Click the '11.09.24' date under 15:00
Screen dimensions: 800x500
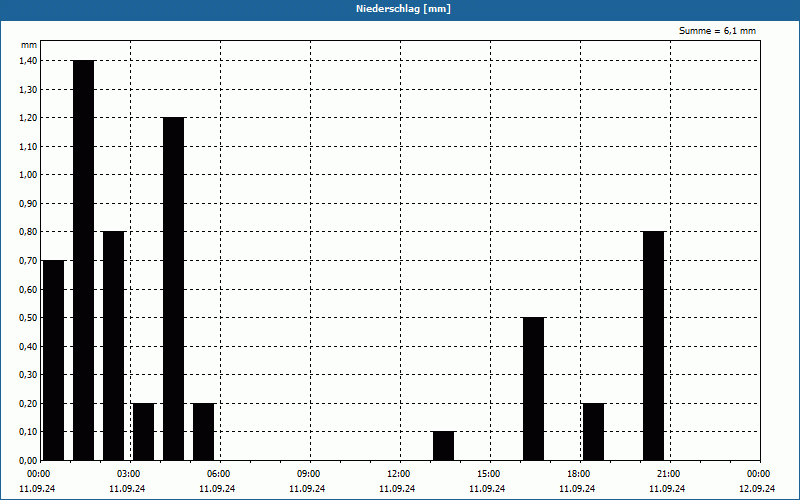(487, 489)
